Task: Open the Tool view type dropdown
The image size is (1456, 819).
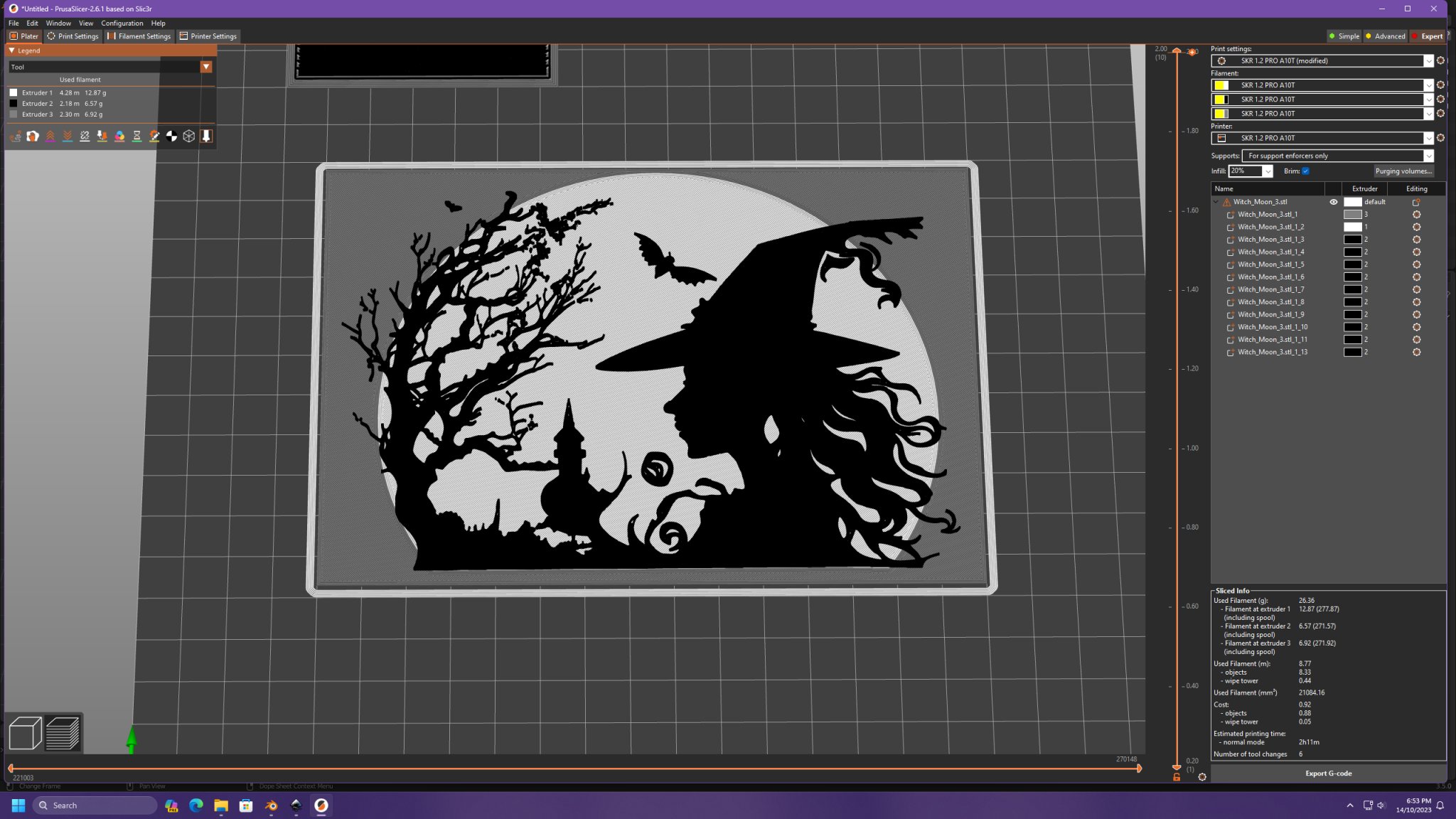Action: pyautogui.click(x=206, y=67)
